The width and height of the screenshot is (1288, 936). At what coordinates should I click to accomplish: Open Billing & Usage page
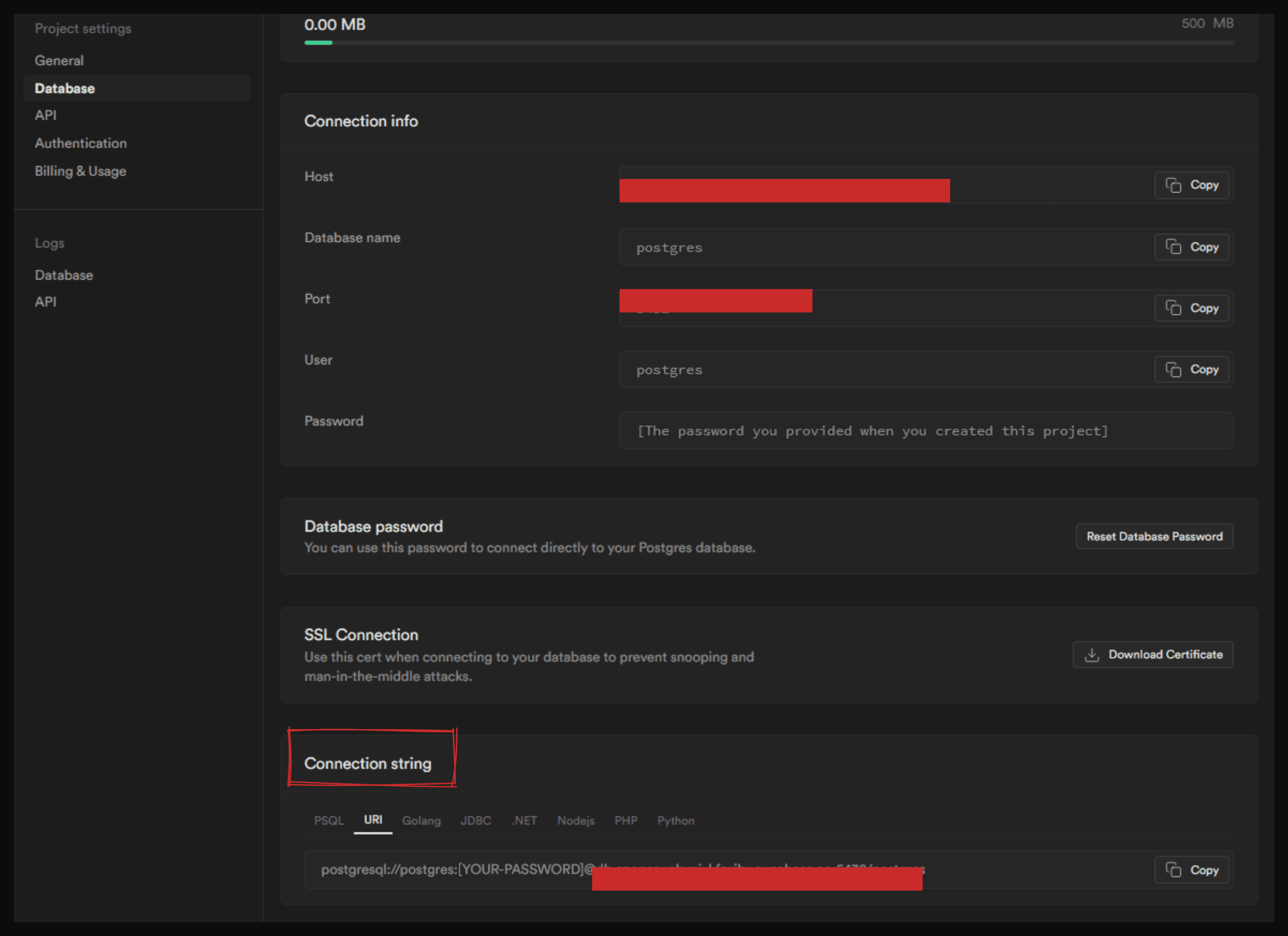click(x=80, y=172)
